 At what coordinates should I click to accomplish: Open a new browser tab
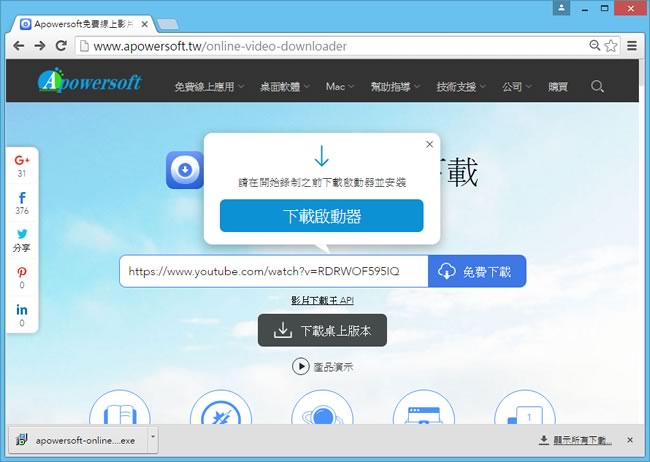(x=168, y=24)
